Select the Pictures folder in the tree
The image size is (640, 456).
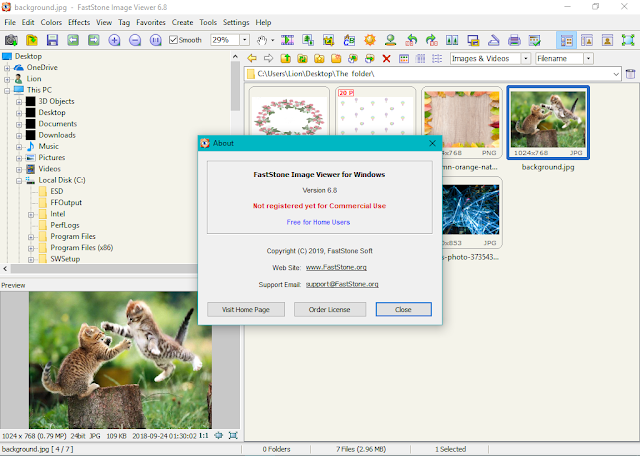(51, 158)
